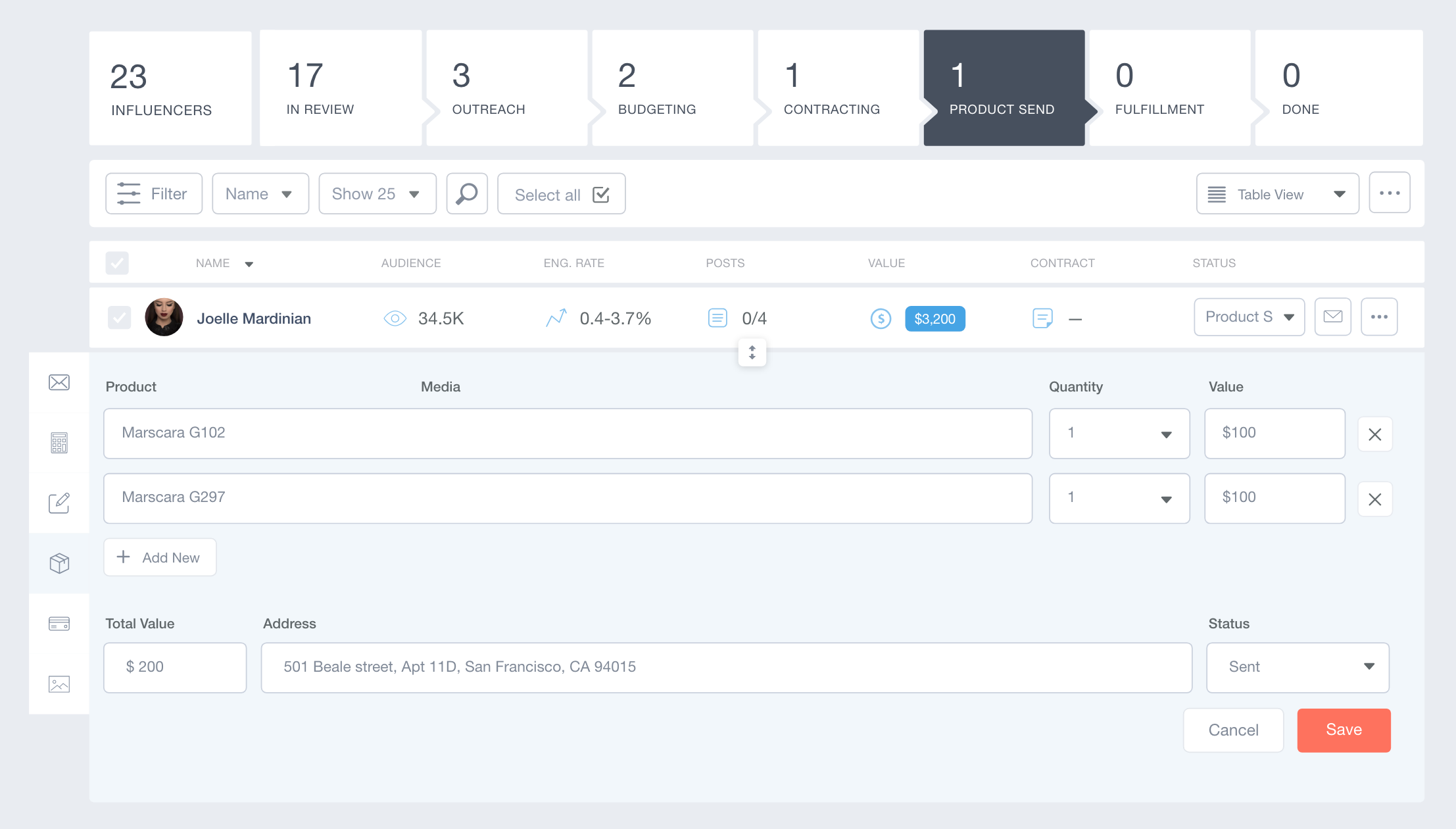Click the CONTRACT column header
The image size is (1456, 829).
pyautogui.click(x=1063, y=263)
